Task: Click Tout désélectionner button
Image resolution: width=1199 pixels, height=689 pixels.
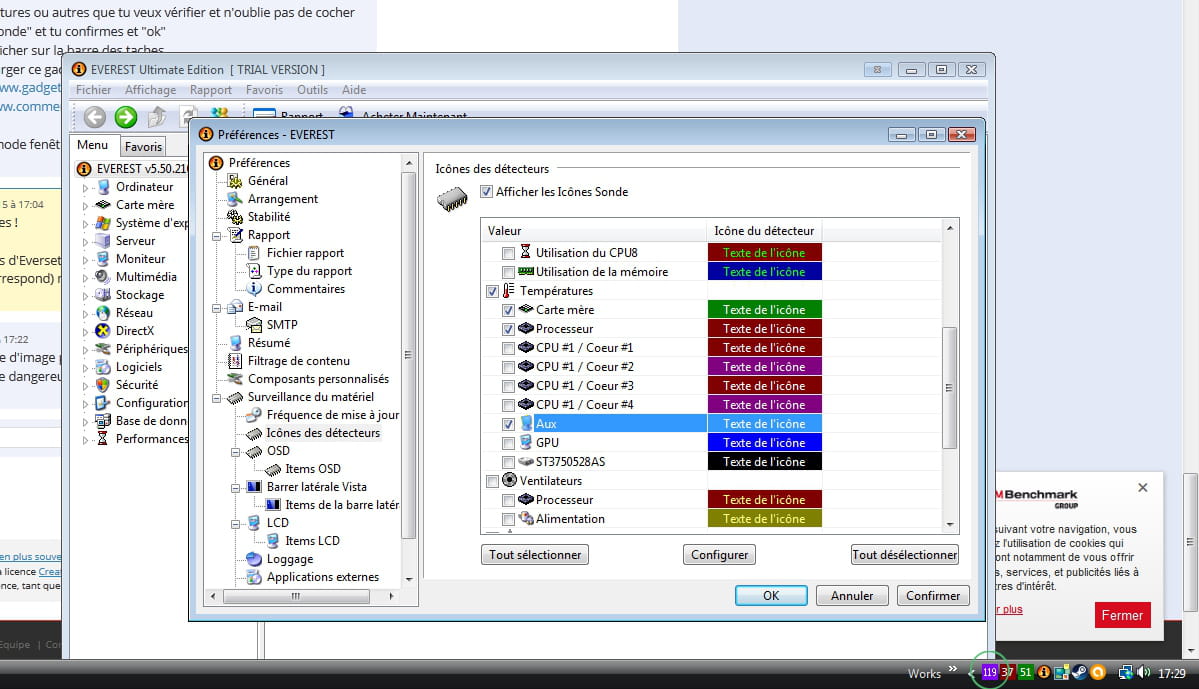Action: click(x=905, y=555)
